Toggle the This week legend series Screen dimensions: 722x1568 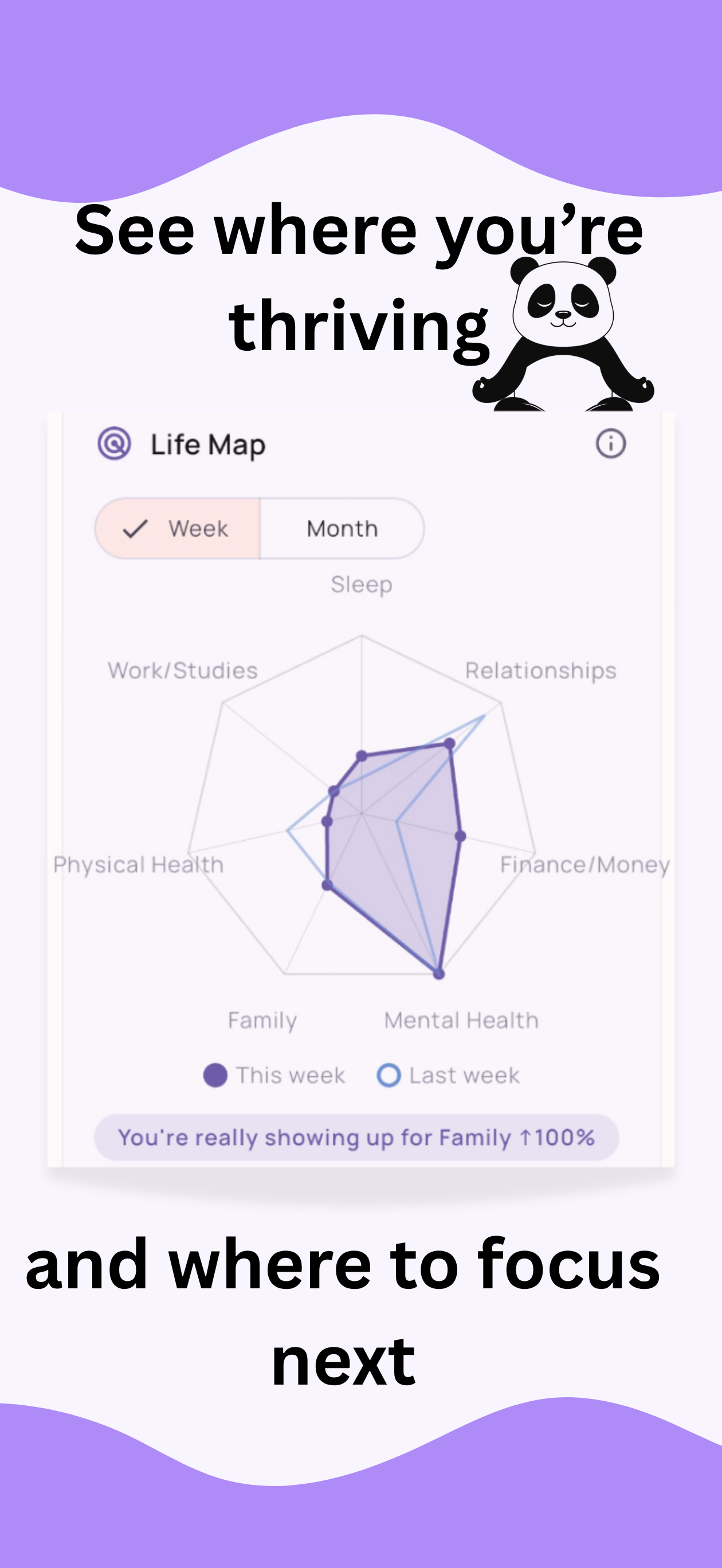pos(274,1076)
